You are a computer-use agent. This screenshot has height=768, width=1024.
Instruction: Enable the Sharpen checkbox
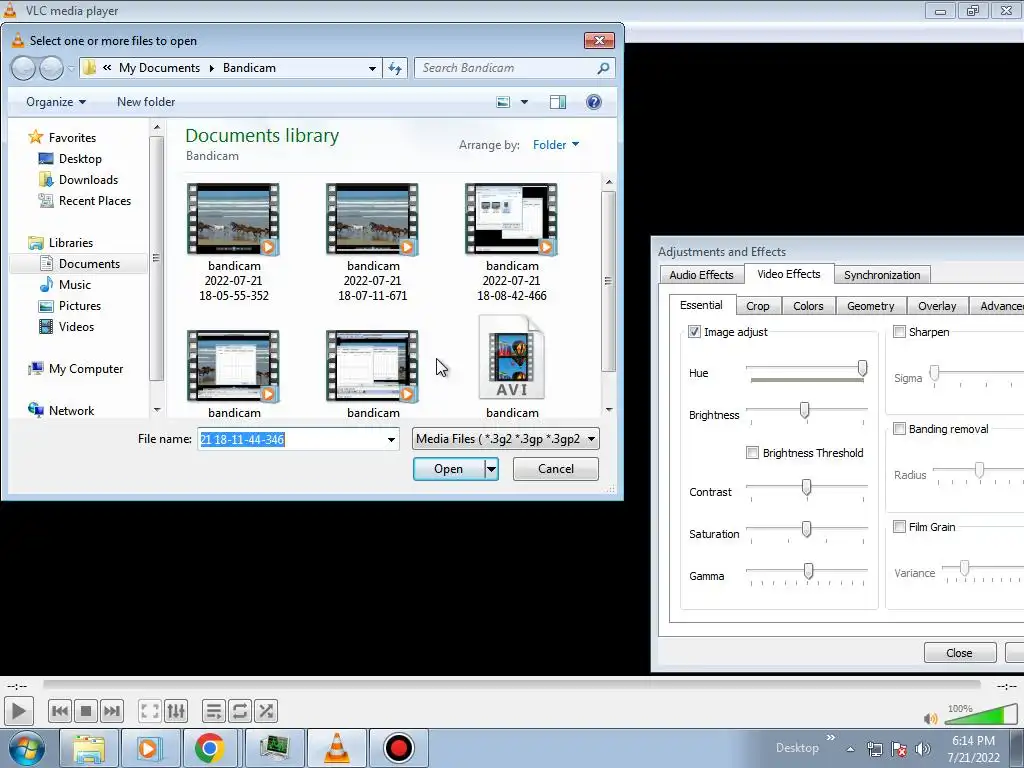coord(899,332)
